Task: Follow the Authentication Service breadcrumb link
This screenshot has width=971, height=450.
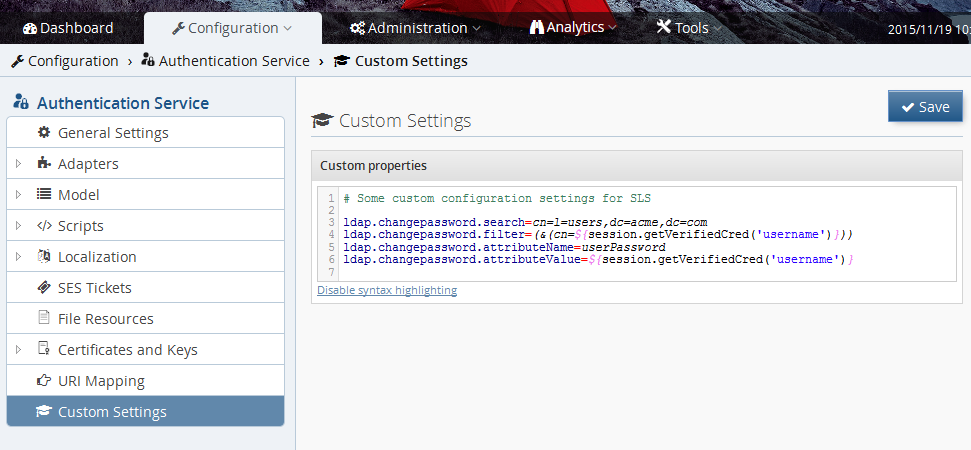Action: coord(234,61)
